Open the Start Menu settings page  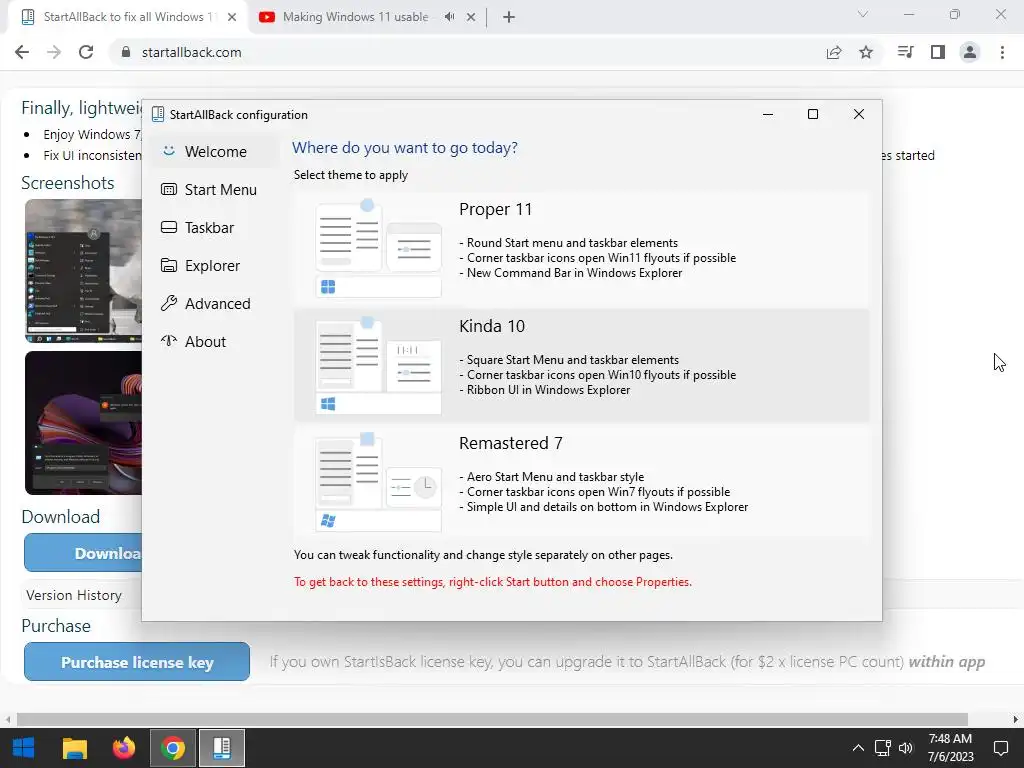click(215, 189)
